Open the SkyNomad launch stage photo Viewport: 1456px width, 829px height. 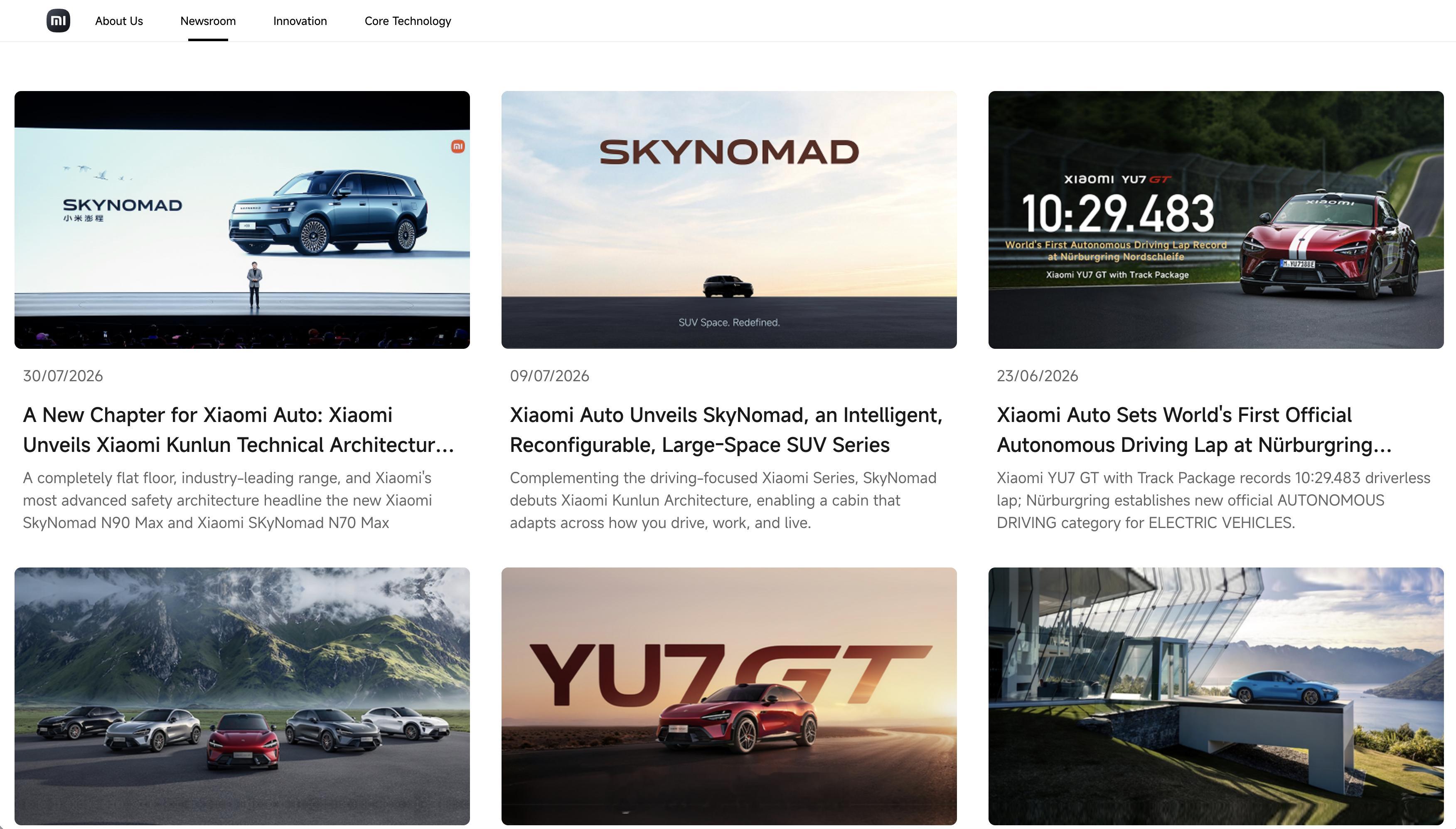click(242, 220)
